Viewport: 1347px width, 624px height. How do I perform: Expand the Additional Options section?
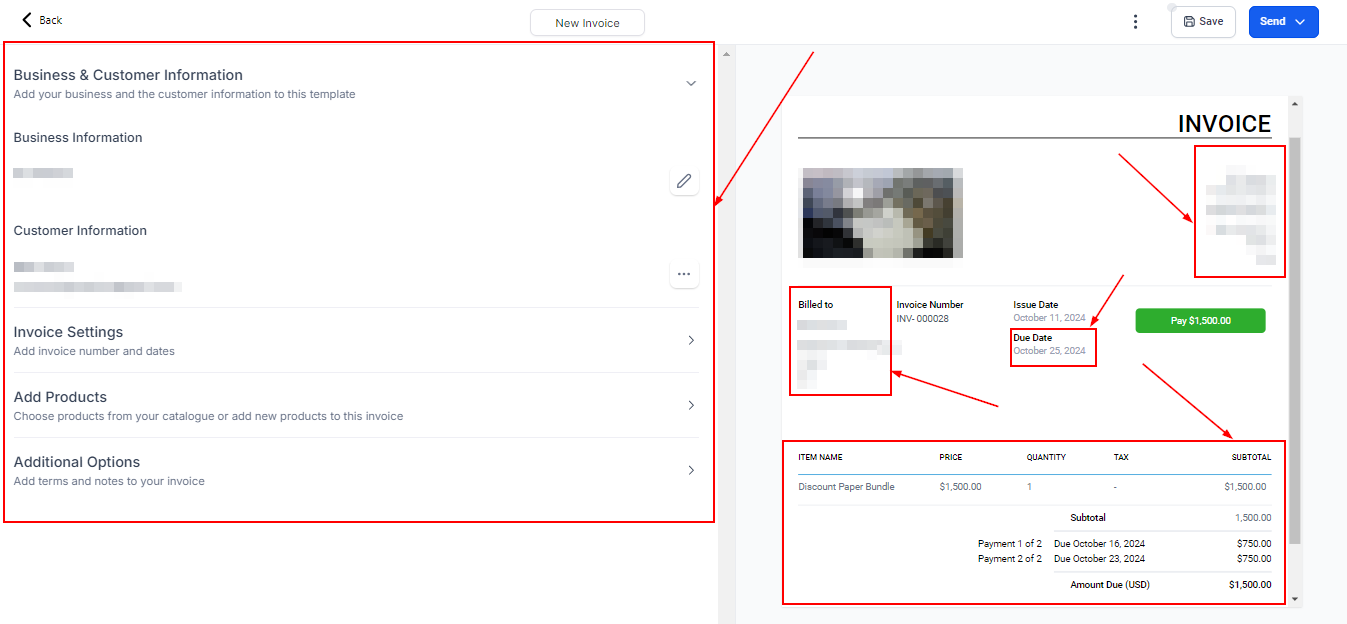[691, 470]
